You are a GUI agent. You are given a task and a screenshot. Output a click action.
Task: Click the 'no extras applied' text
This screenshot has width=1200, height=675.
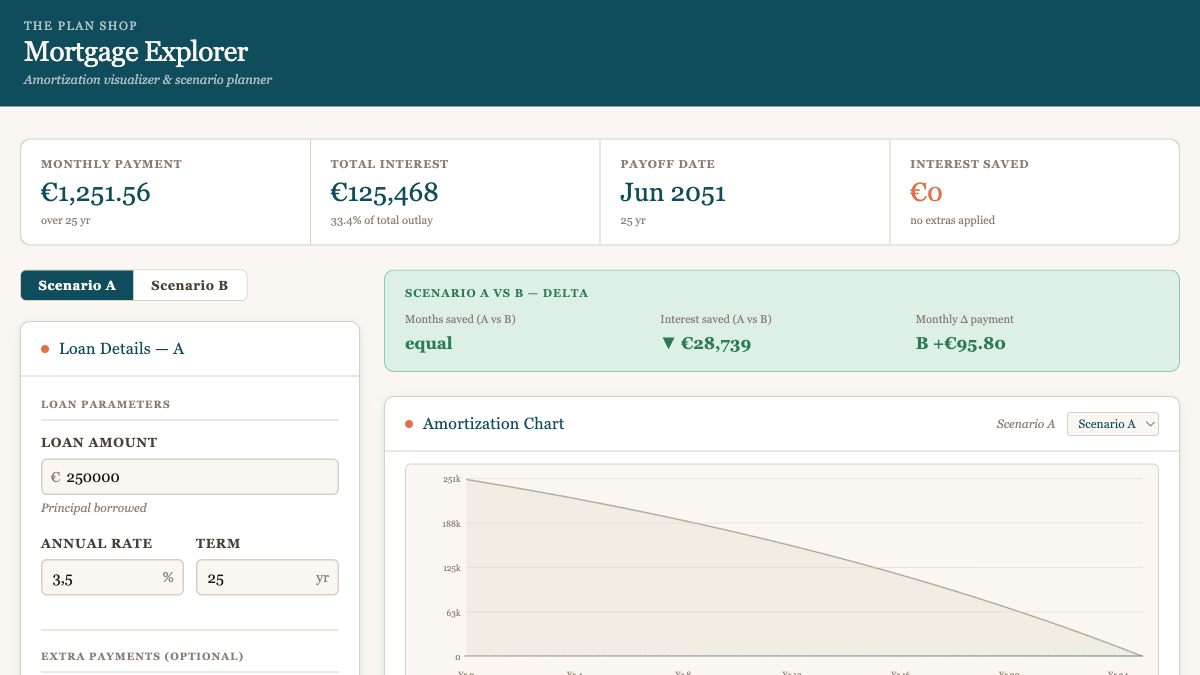pos(952,220)
